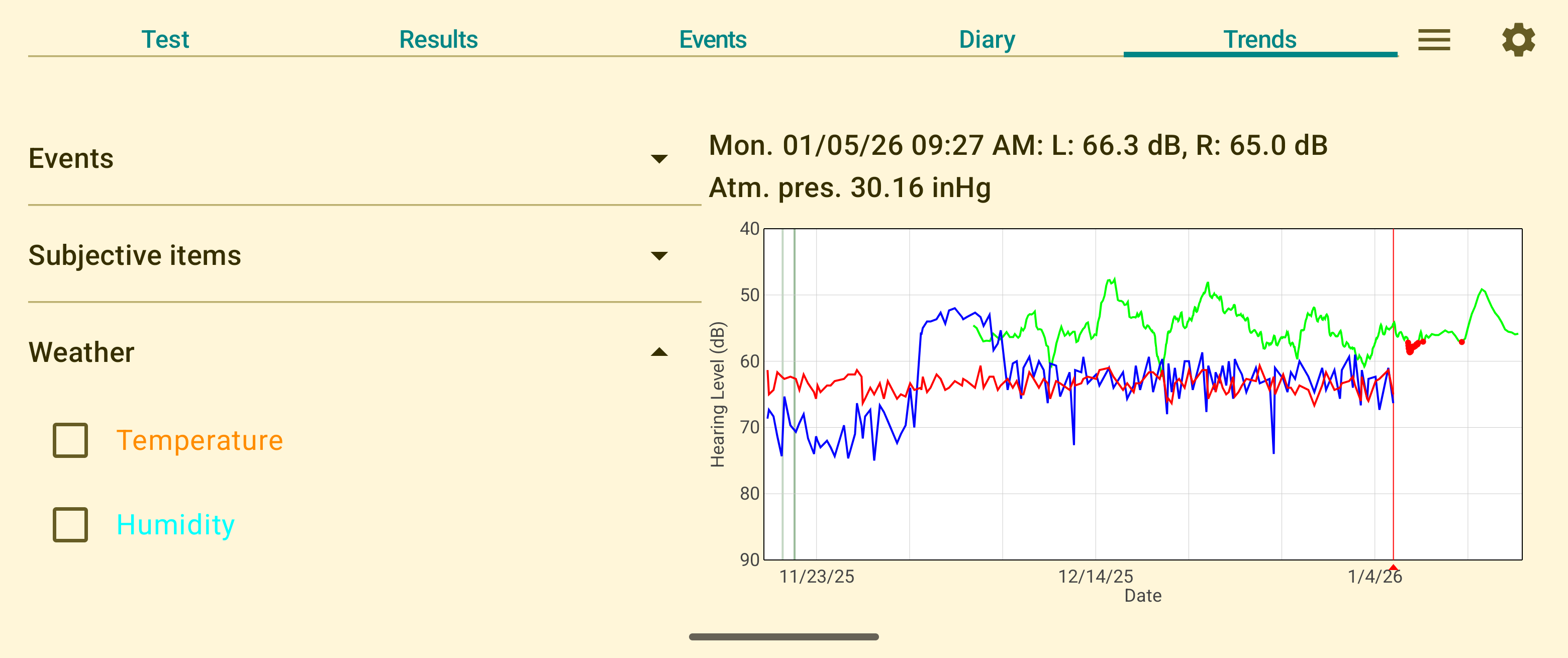
Task: Click the horizontal scrollbar below the chart
Action: (784, 638)
